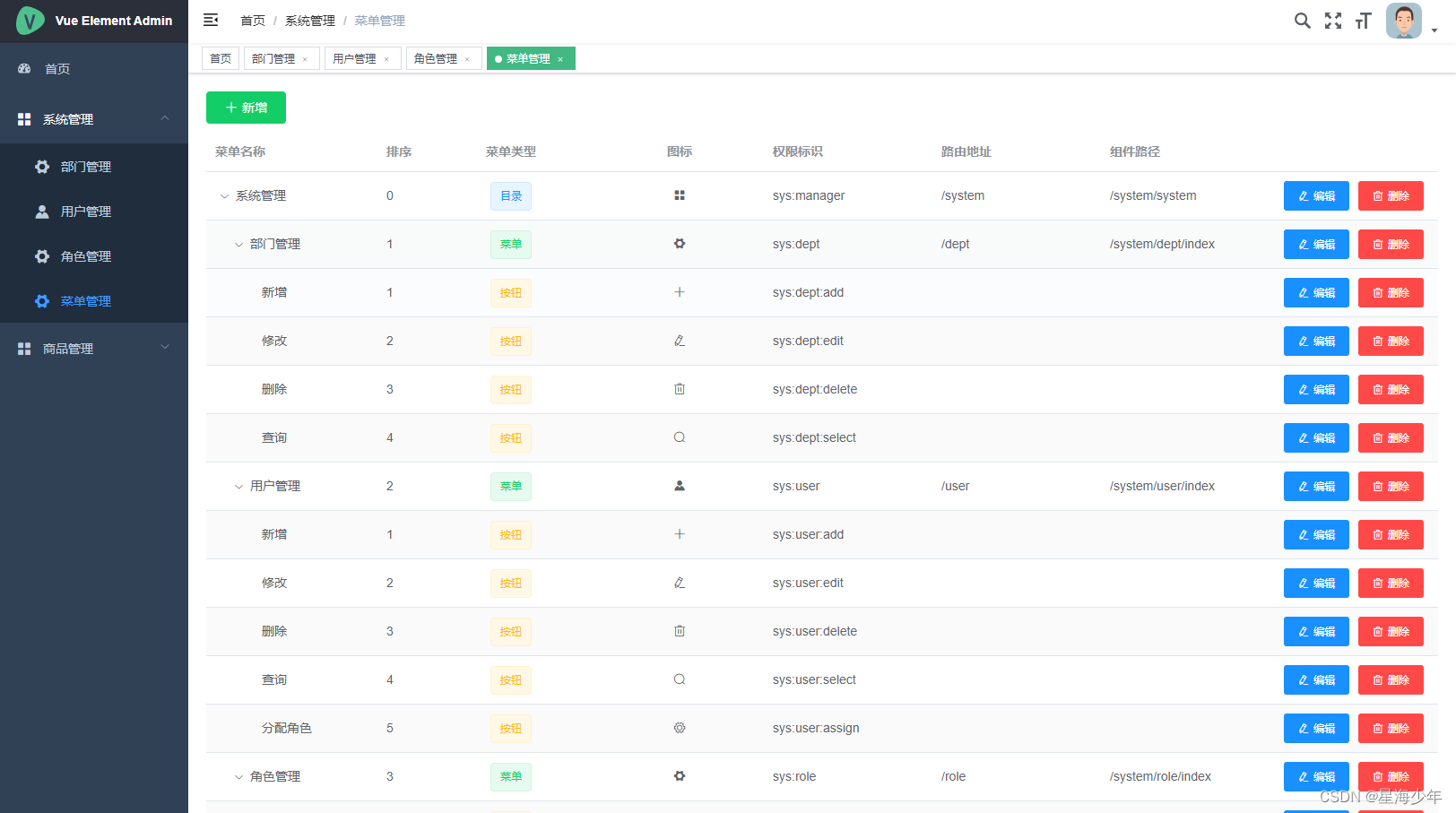
Task: Click 系统管理 in the breadcrumb
Action: click(x=310, y=21)
